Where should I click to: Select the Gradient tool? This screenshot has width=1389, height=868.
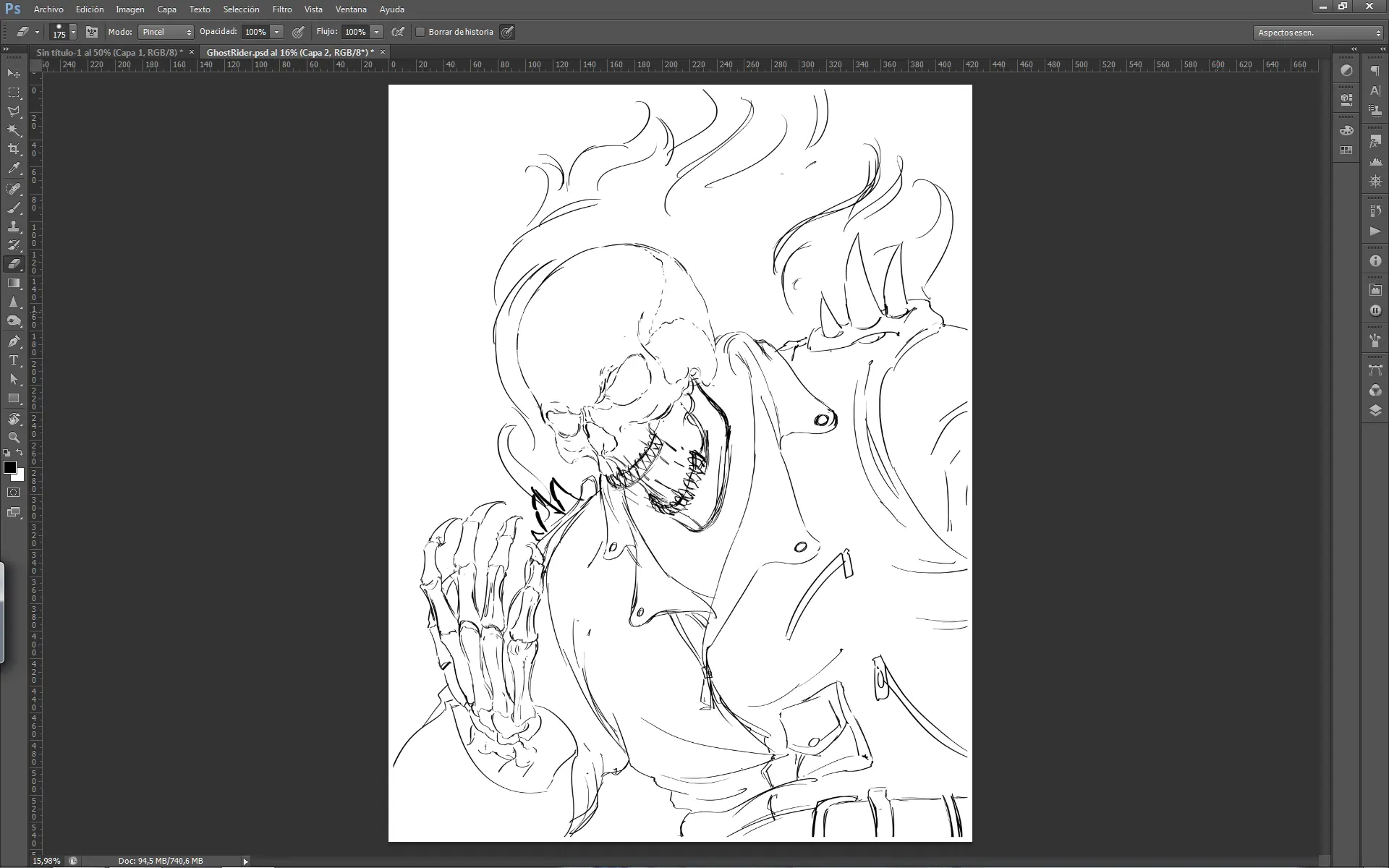[x=14, y=283]
